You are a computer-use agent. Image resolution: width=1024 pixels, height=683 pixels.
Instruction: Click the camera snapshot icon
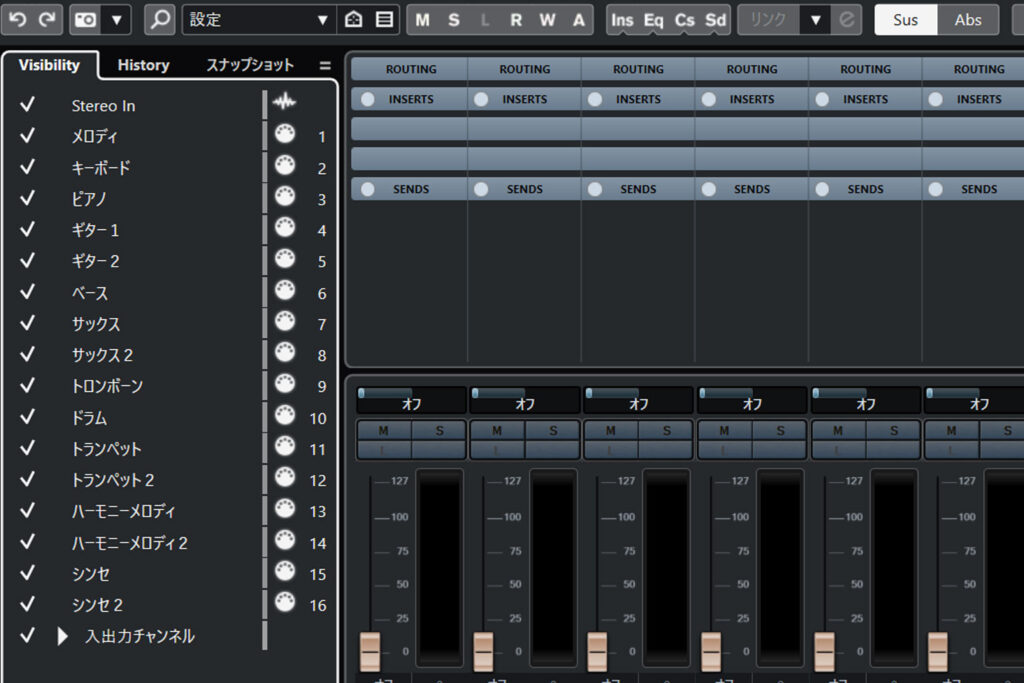click(x=87, y=19)
